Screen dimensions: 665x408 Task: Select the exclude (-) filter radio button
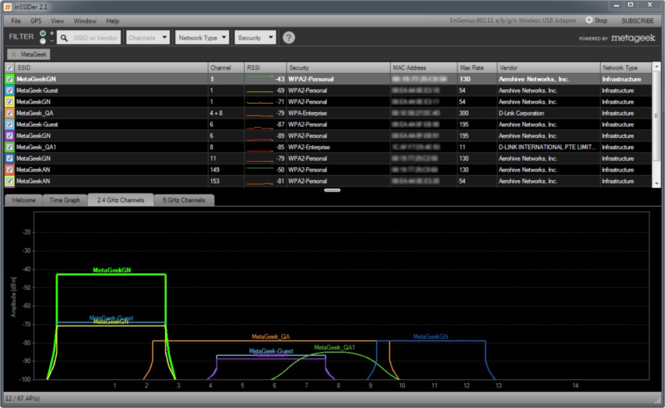coord(43,41)
